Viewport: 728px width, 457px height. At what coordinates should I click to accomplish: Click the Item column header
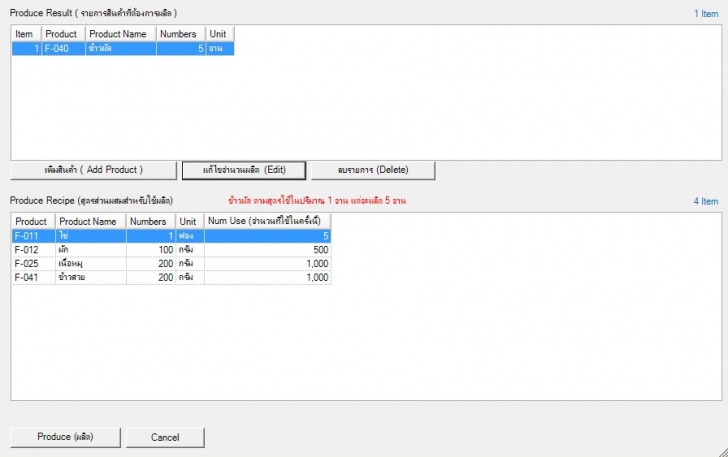tap(26, 34)
